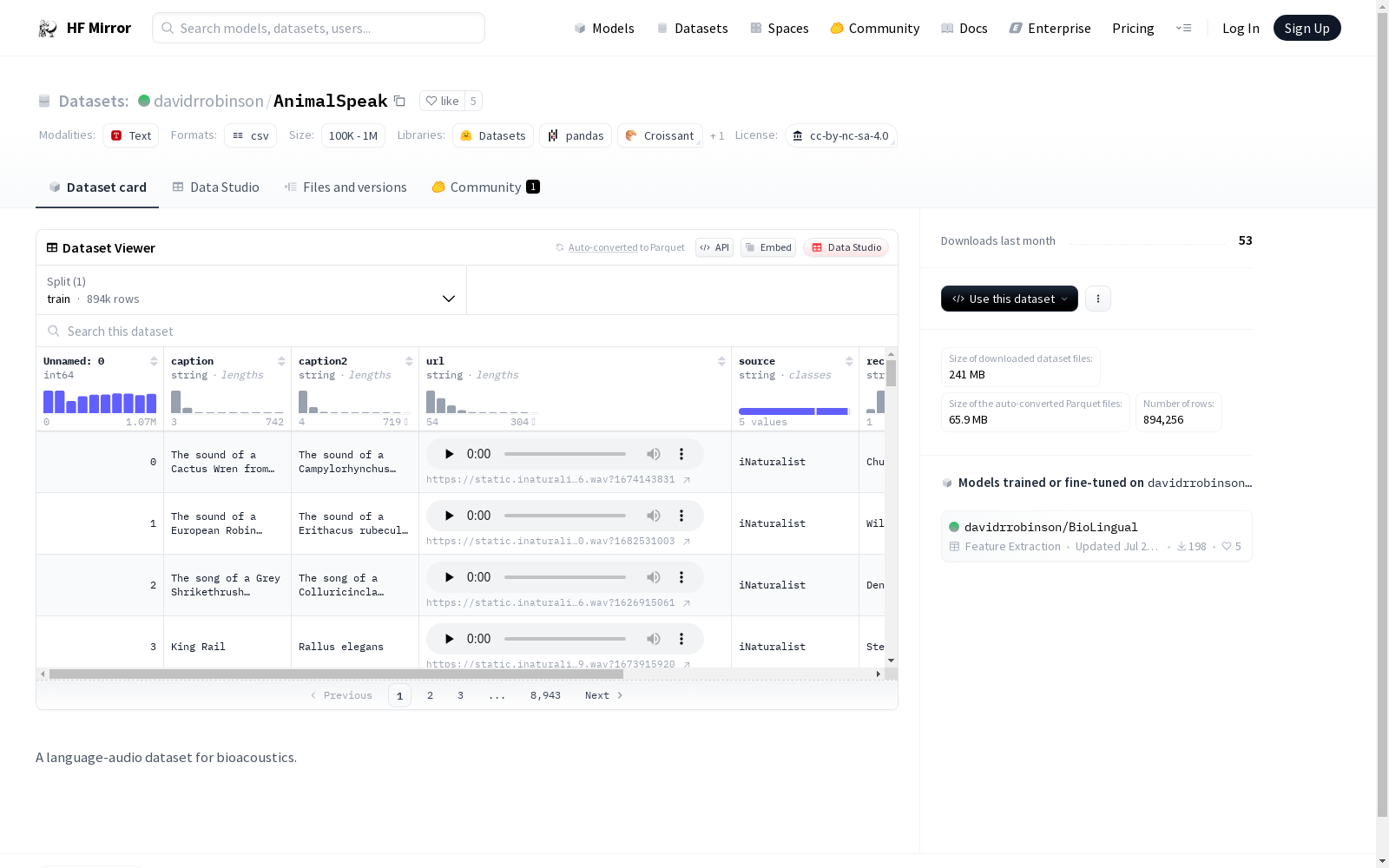Click the Log In link
This screenshot has height=868, width=1389.
tap(1241, 29)
